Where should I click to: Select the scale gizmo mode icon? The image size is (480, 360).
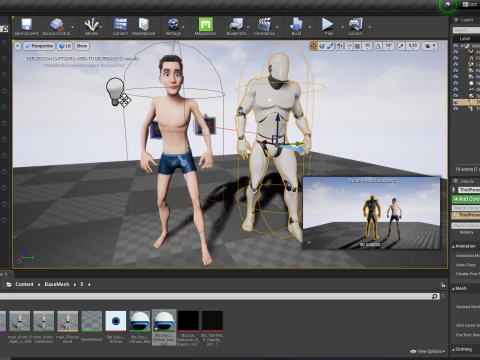point(330,46)
